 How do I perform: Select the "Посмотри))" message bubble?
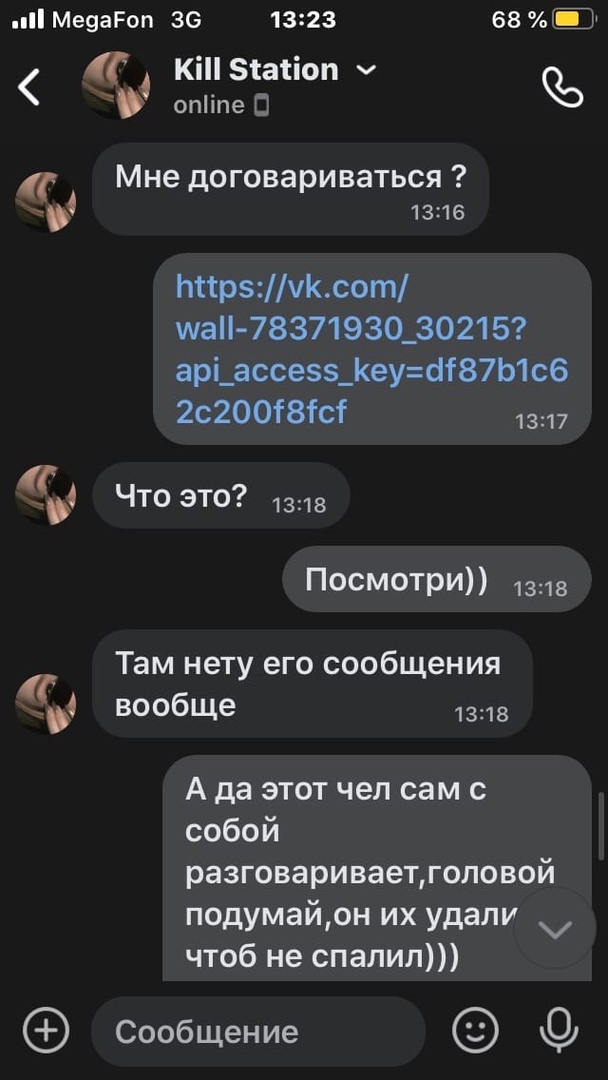437,579
